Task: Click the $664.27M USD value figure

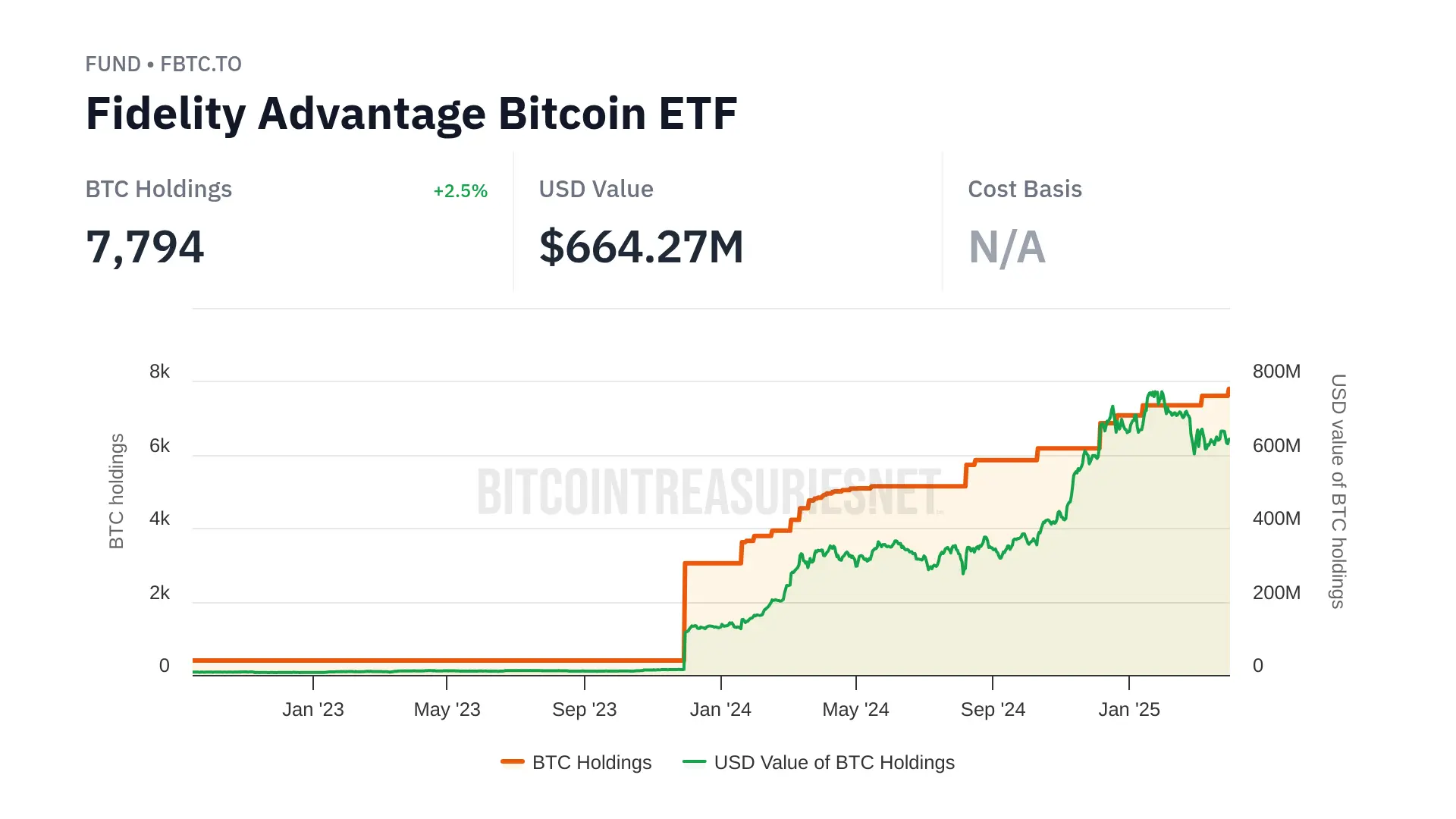Action: pos(641,247)
